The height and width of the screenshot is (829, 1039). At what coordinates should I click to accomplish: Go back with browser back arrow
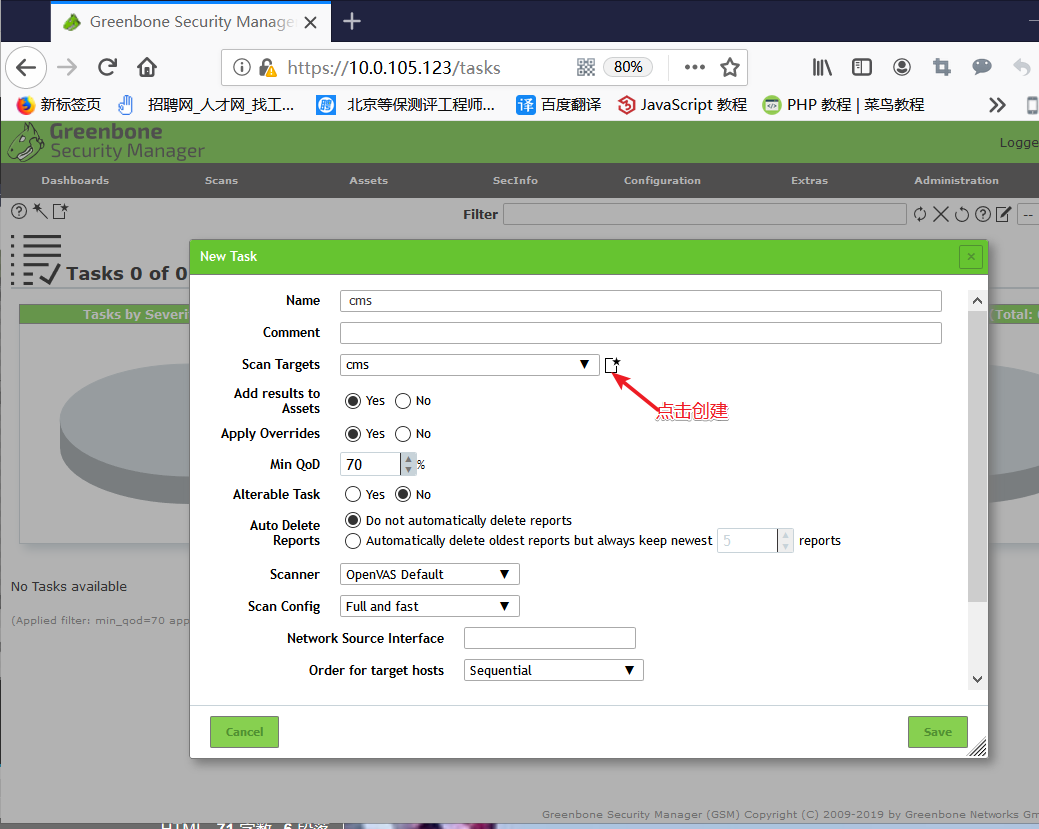point(26,67)
